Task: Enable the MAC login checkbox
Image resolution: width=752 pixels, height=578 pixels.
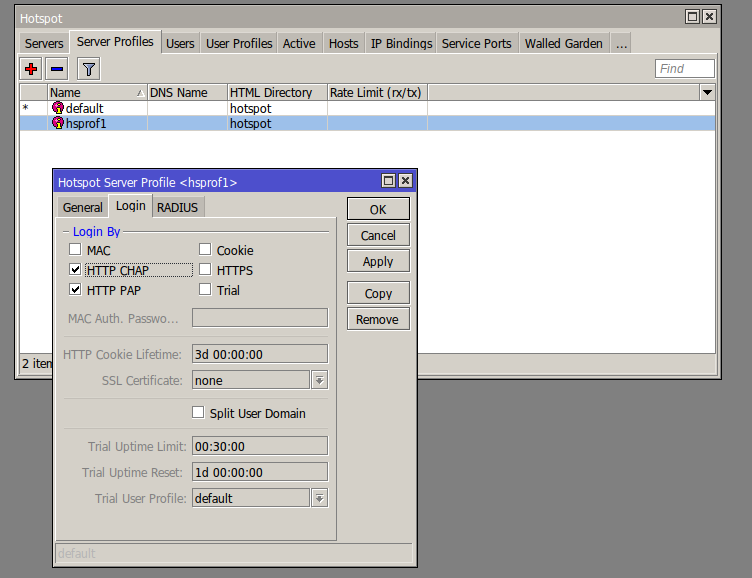Action: coord(76,250)
